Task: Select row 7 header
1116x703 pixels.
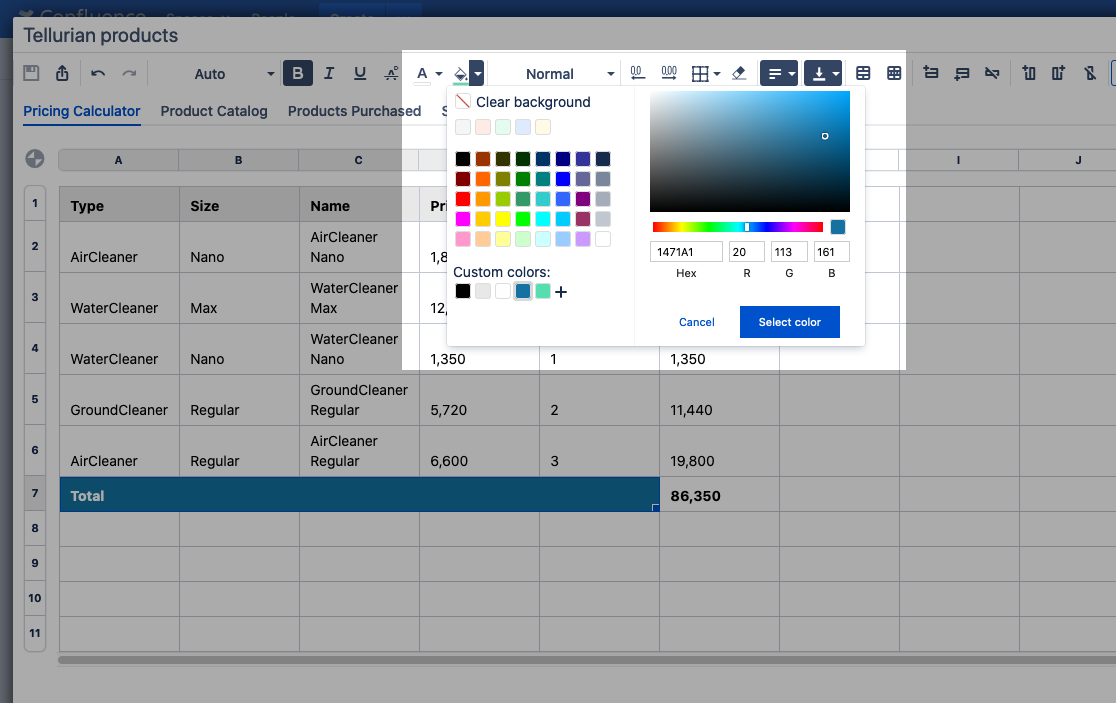Action: tap(35, 493)
